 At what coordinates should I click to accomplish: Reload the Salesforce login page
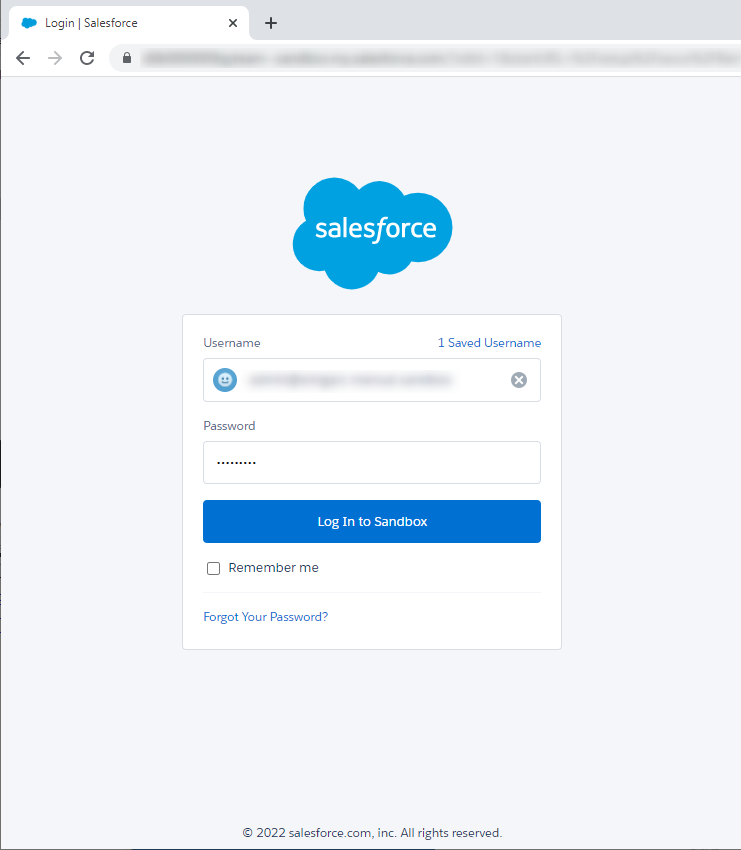coord(87,58)
